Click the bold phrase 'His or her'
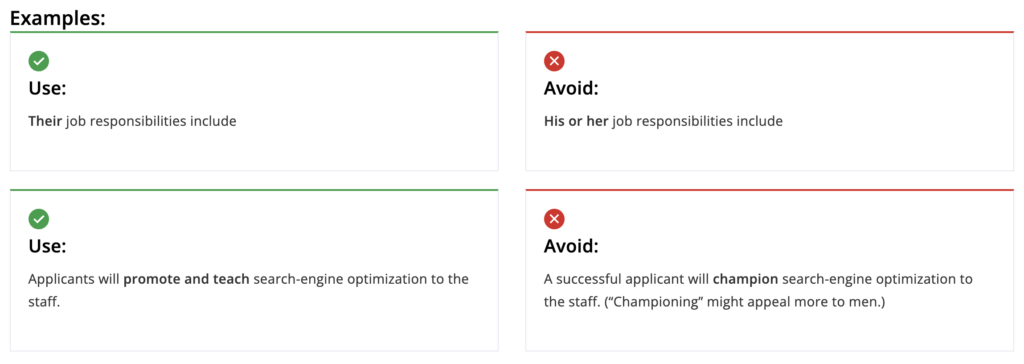This screenshot has height=364, width=1024. click(x=576, y=122)
